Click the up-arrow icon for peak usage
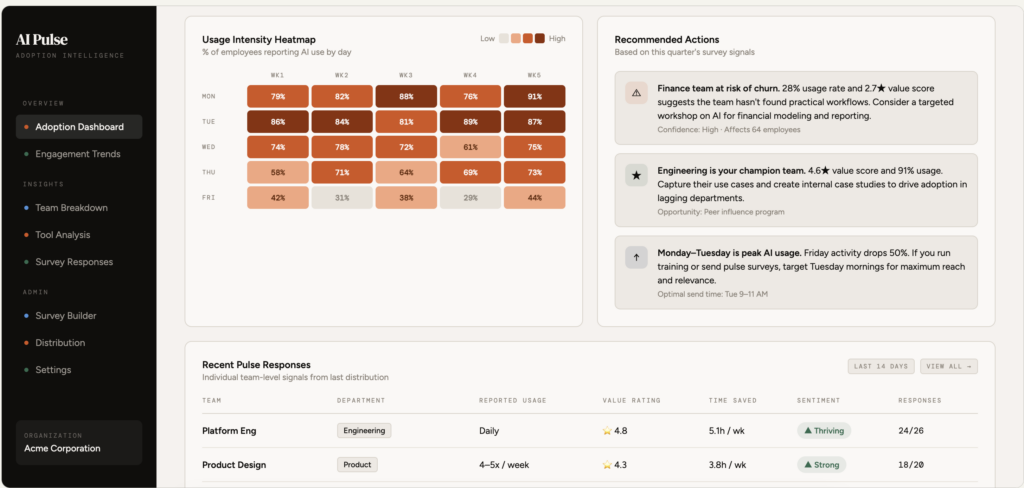This screenshot has height=488, width=1024. pyautogui.click(x=635, y=258)
